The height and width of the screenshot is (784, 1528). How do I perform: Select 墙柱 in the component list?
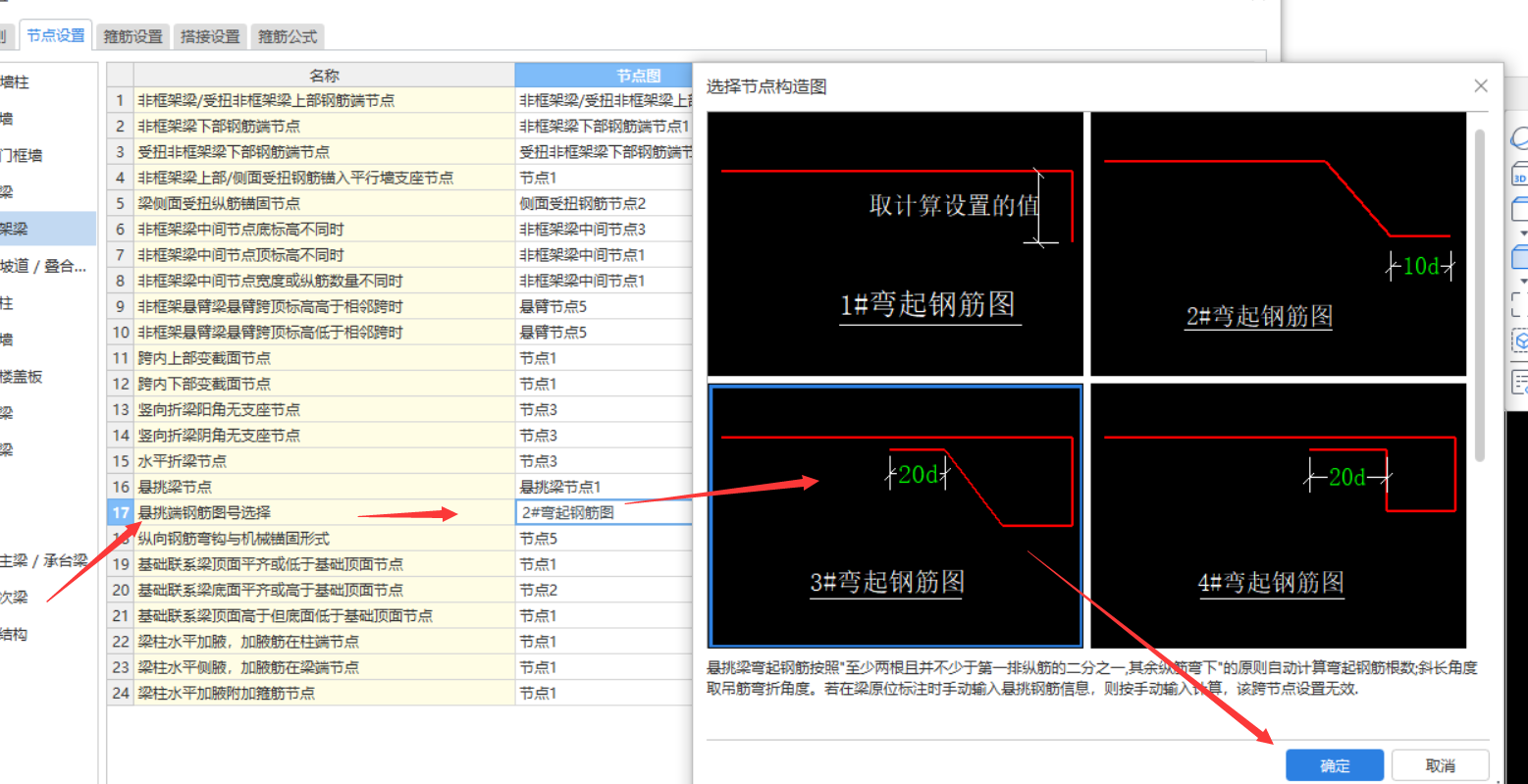[15, 82]
